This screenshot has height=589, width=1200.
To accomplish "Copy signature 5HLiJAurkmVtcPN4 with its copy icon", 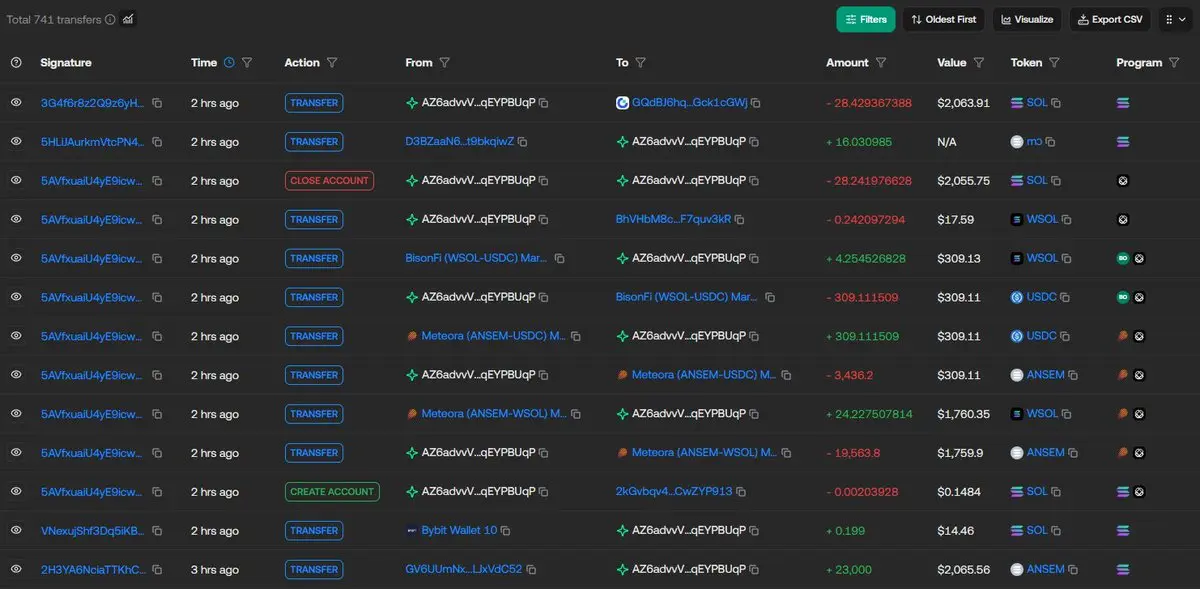I will [x=157, y=142].
